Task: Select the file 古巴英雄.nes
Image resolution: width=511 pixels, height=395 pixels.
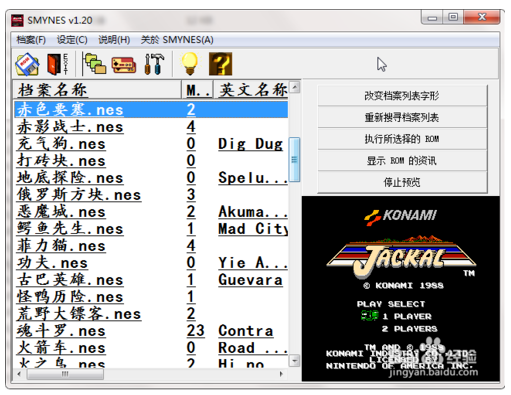Action: point(70,280)
